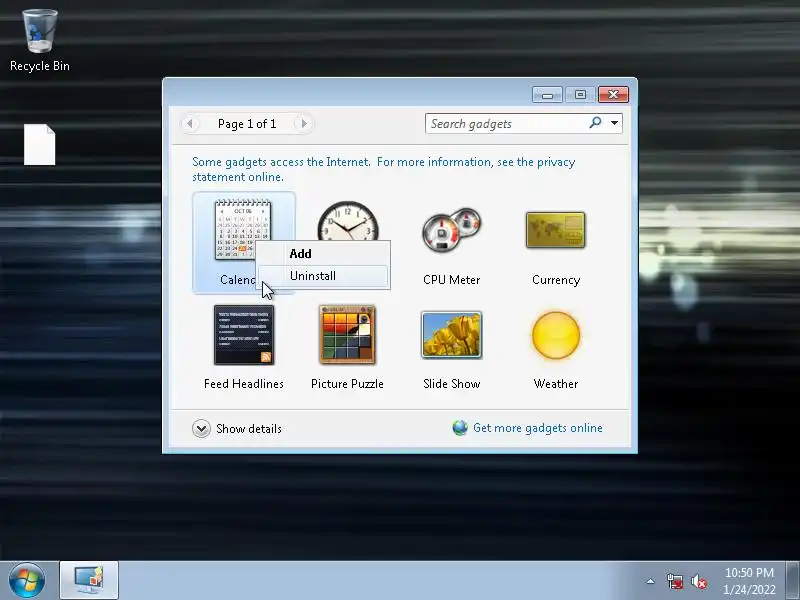800x600 pixels.
Task: Close the gadget gallery window
Action: pyautogui.click(x=613, y=95)
